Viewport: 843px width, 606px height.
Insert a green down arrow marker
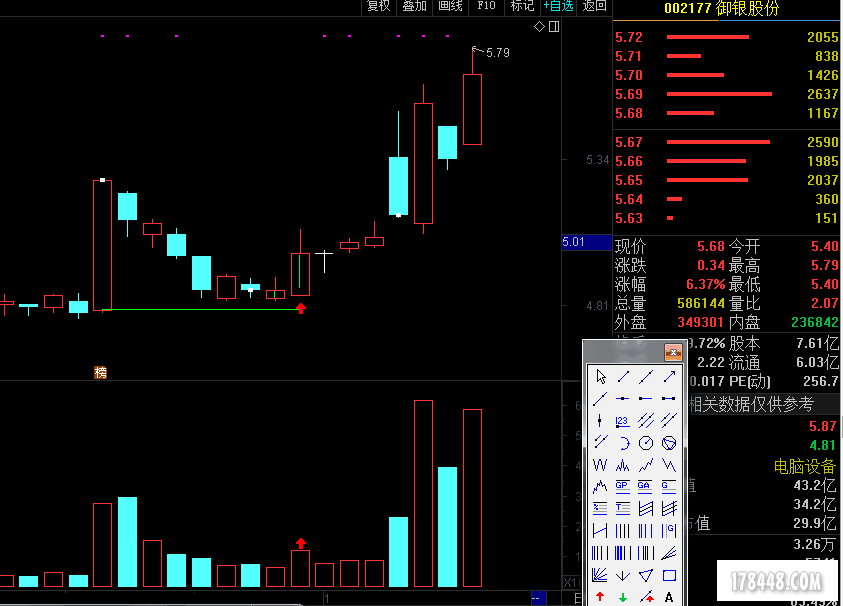[623, 597]
